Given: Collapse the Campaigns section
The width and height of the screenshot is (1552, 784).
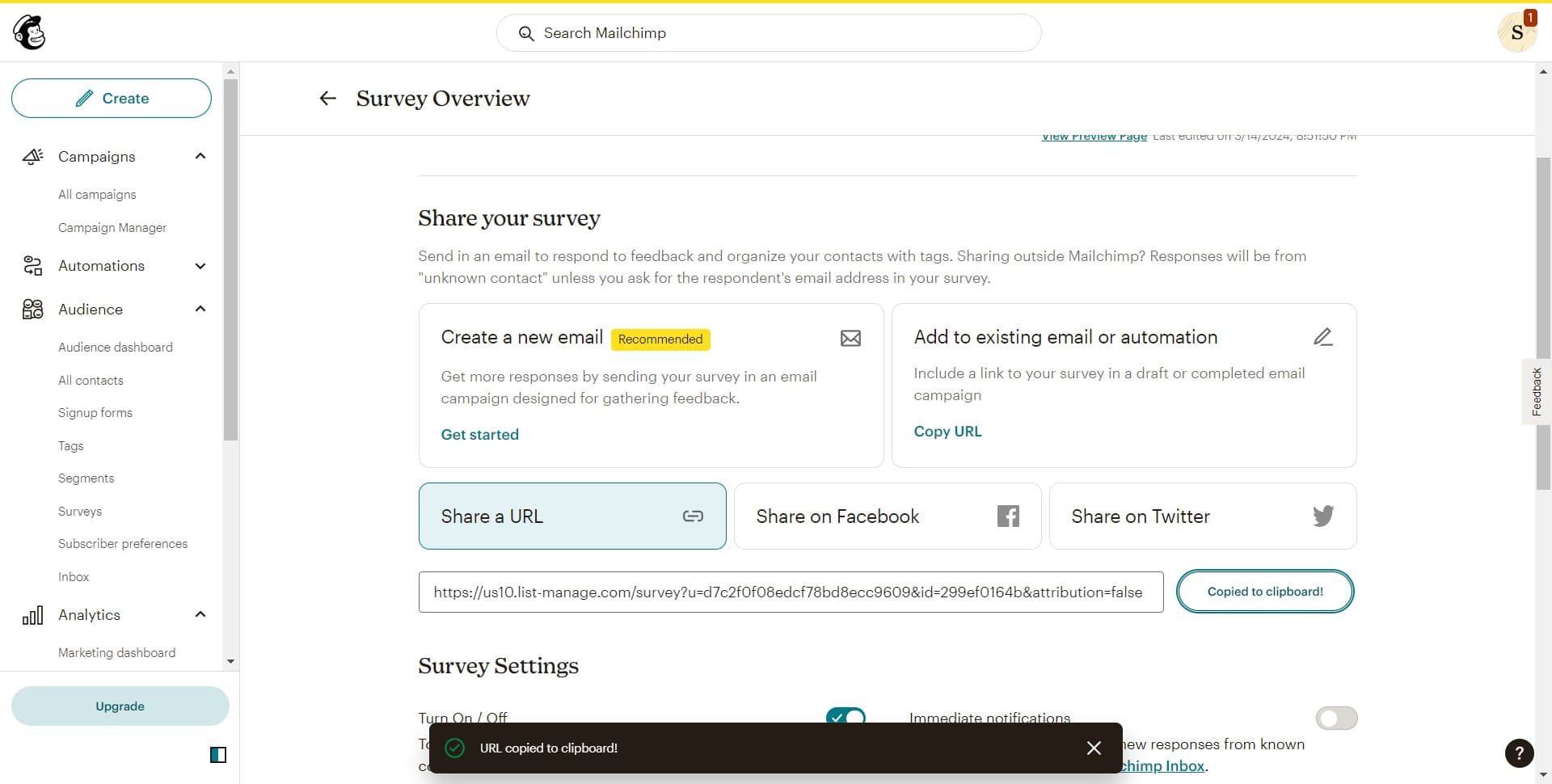Looking at the screenshot, I should coord(200,156).
